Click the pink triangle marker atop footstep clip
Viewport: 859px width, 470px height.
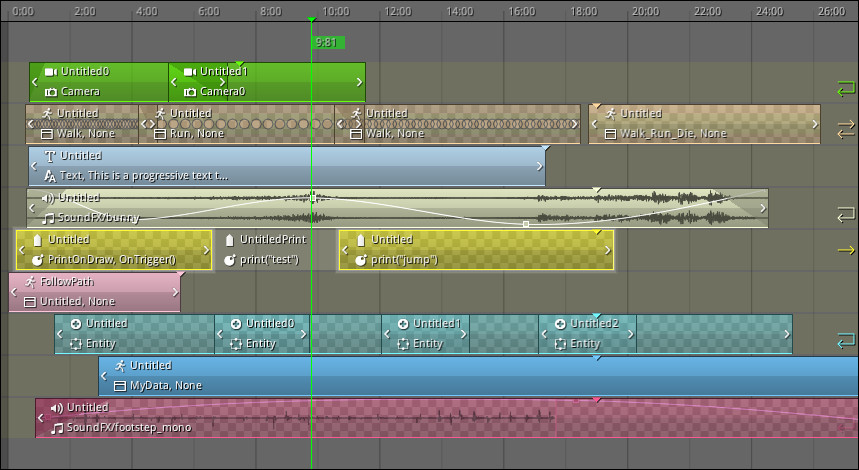[x=597, y=400]
